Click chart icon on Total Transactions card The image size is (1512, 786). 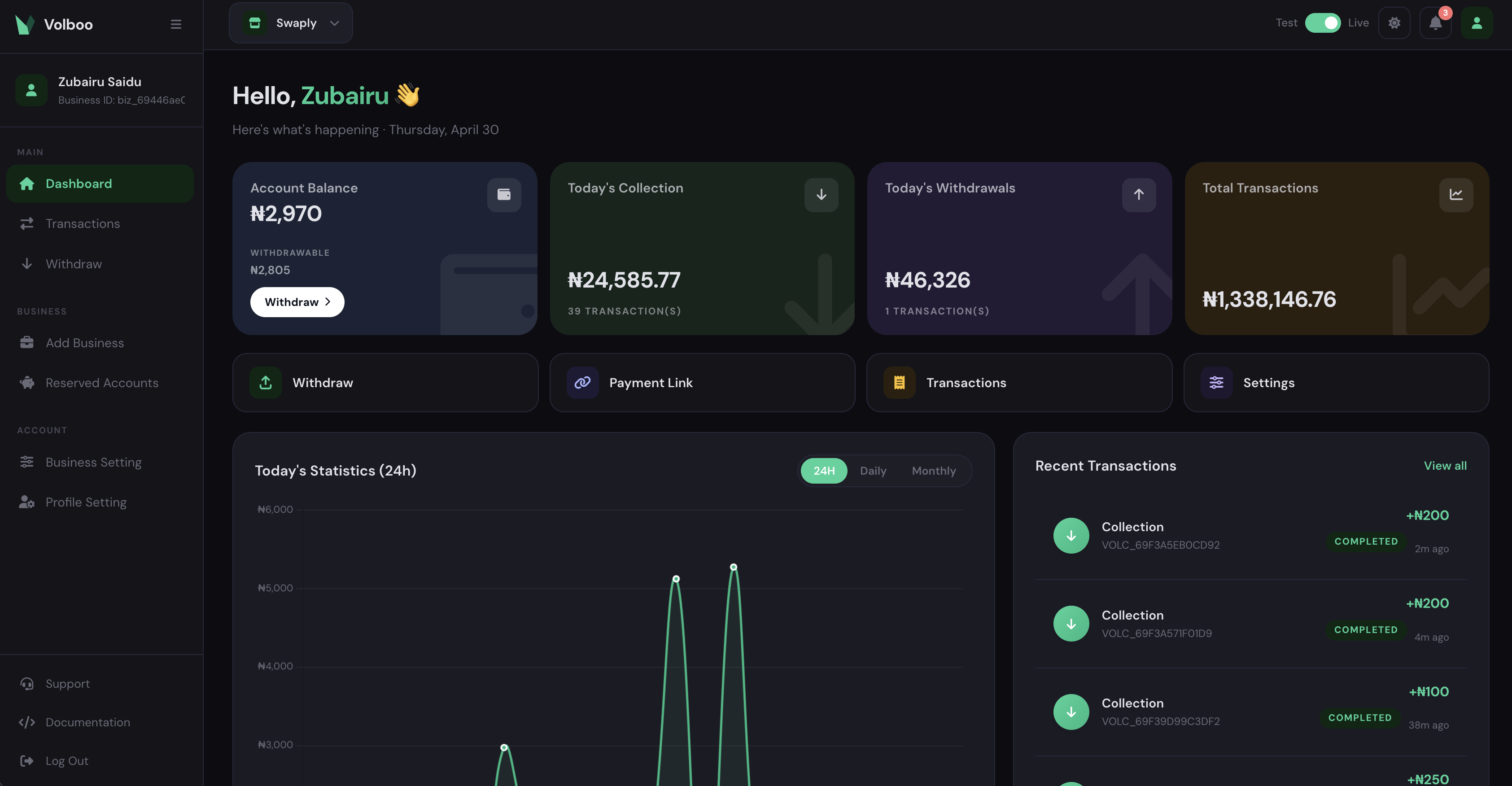pos(1455,195)
